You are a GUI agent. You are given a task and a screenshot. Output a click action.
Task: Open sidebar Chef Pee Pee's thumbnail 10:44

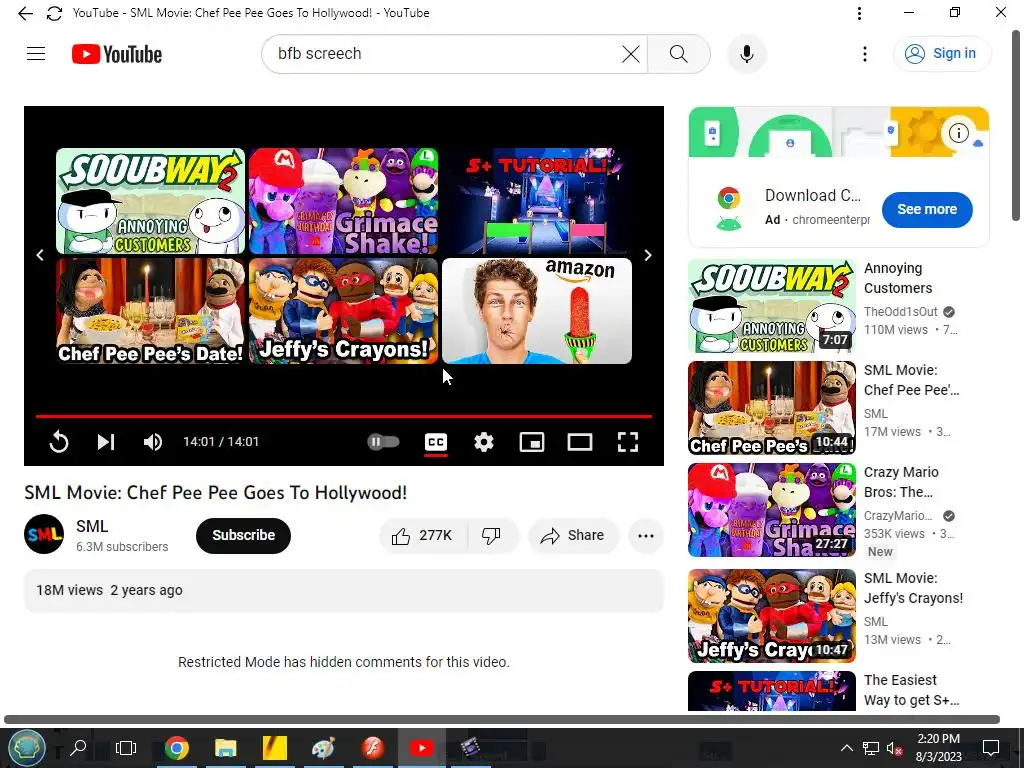point(771,408)
